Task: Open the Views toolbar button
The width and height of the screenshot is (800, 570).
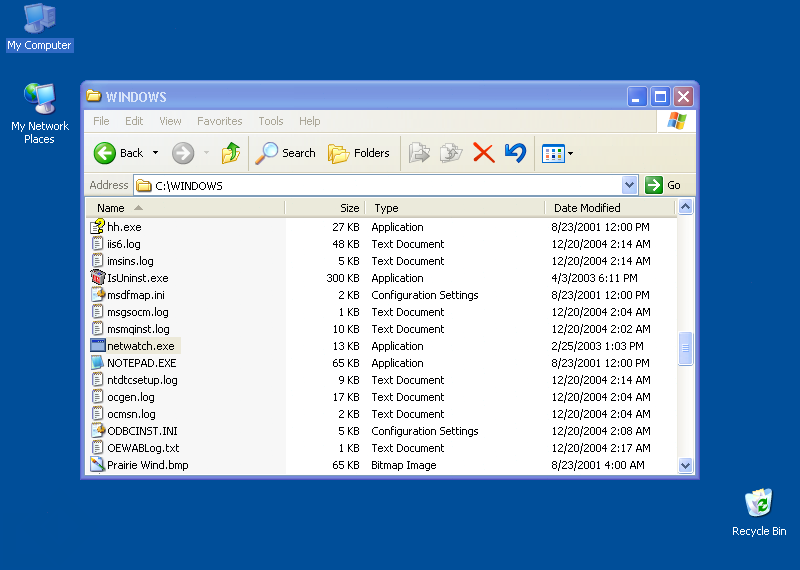Action: tap(553, 153)
